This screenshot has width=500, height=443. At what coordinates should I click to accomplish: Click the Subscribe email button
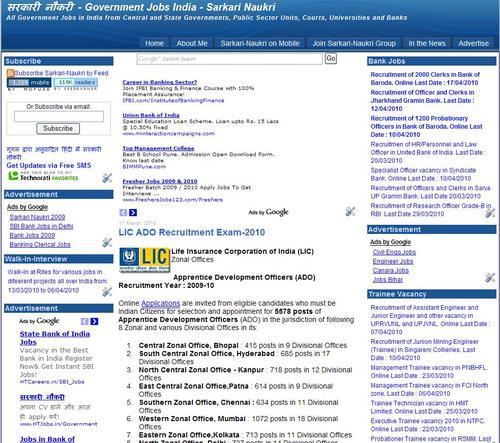click(x=58, y=128)
